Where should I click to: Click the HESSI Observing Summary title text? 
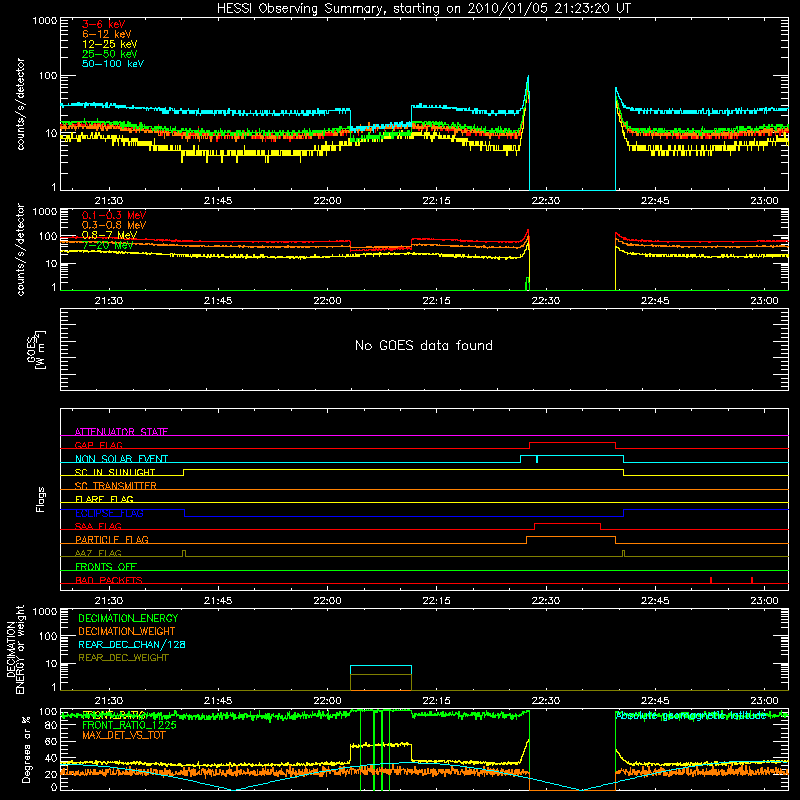423,9
